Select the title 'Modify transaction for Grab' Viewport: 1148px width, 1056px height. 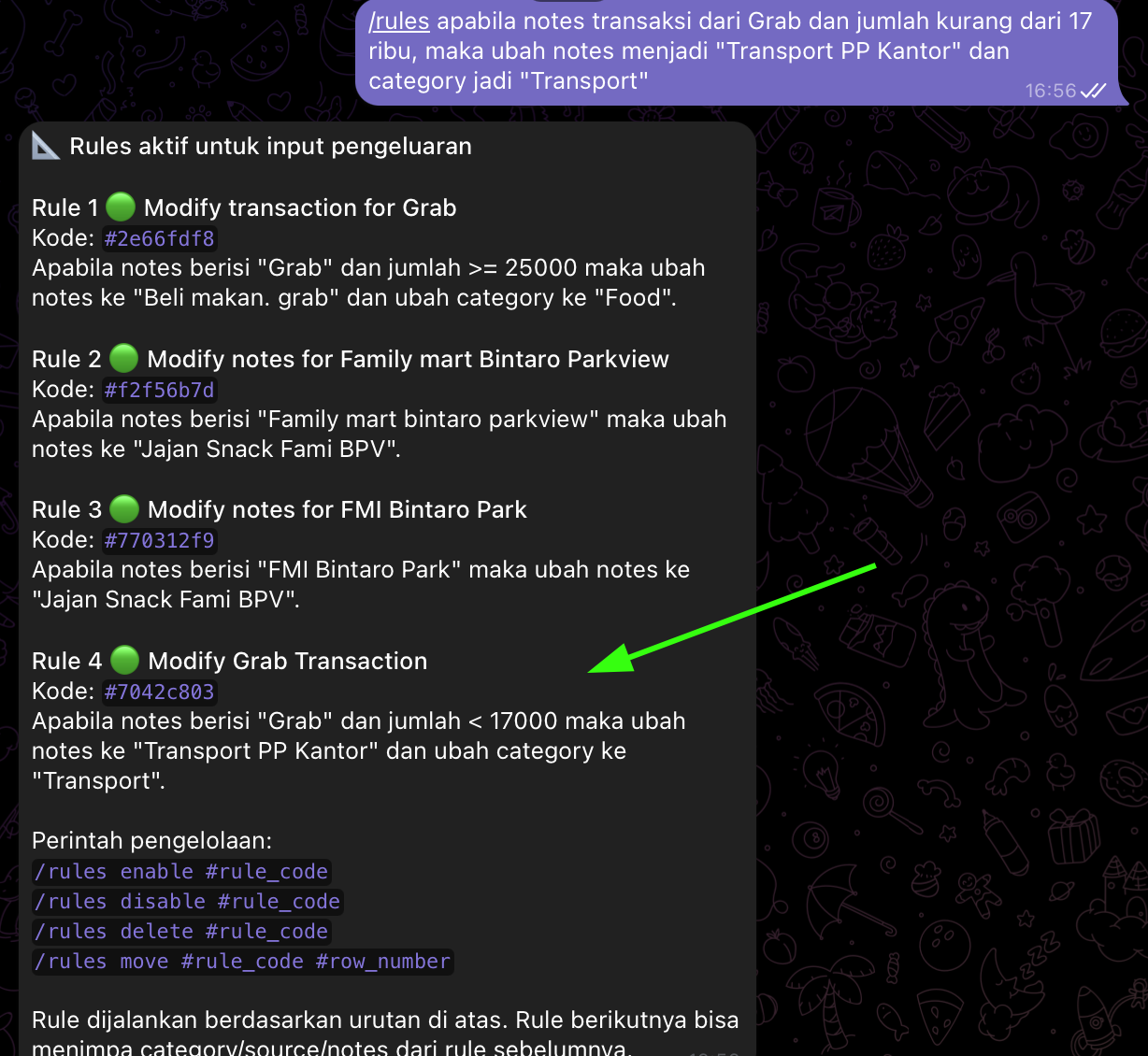(300, 207)
